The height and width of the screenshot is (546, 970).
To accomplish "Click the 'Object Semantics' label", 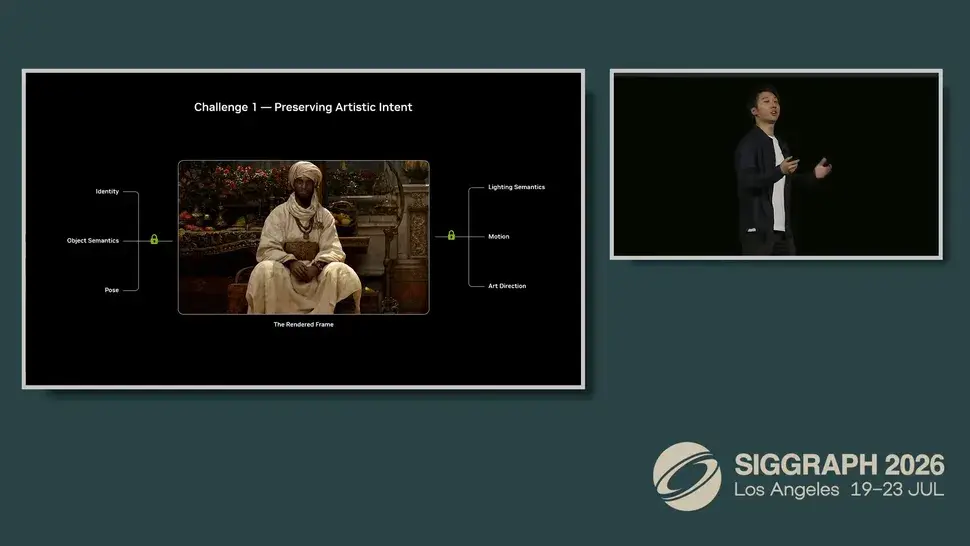I will tap(93, 241).
